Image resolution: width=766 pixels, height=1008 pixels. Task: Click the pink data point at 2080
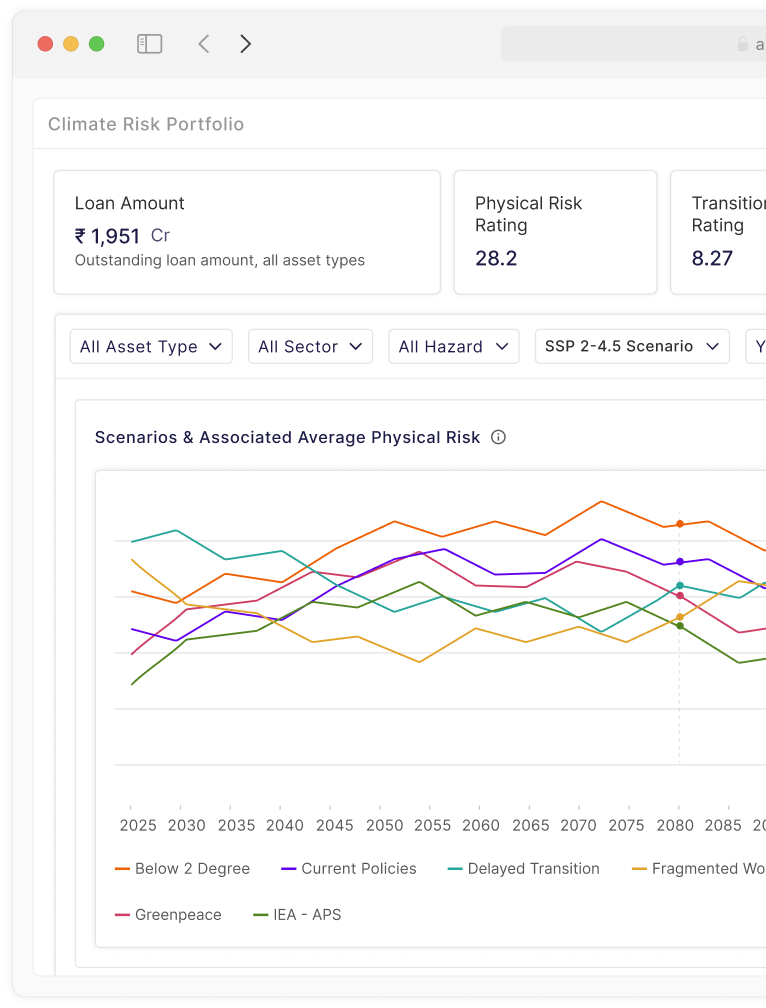tap(680, 596)
